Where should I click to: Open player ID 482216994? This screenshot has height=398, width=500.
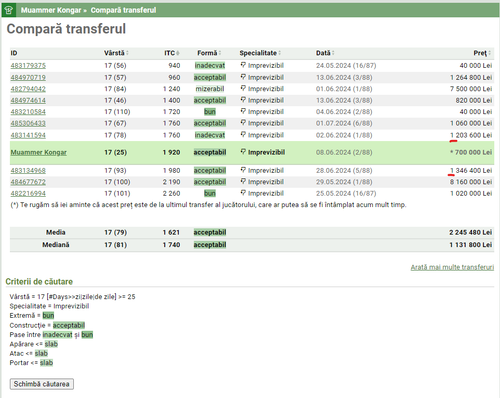[28, 193]
